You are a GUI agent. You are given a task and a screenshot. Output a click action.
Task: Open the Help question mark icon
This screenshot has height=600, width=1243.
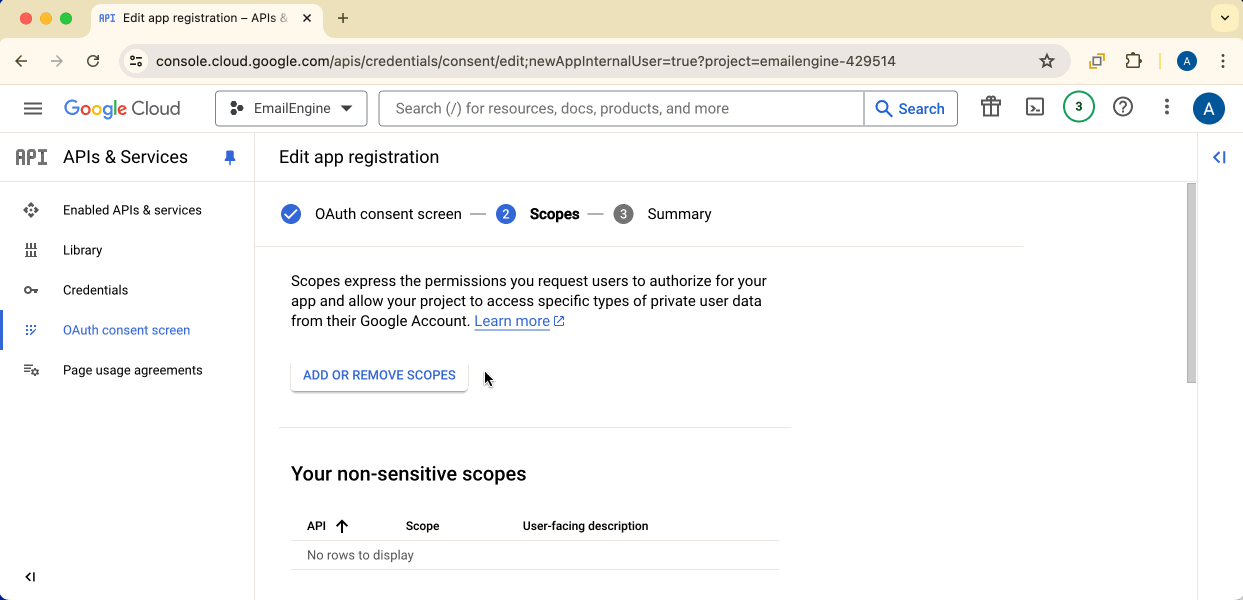[1122, 106]
